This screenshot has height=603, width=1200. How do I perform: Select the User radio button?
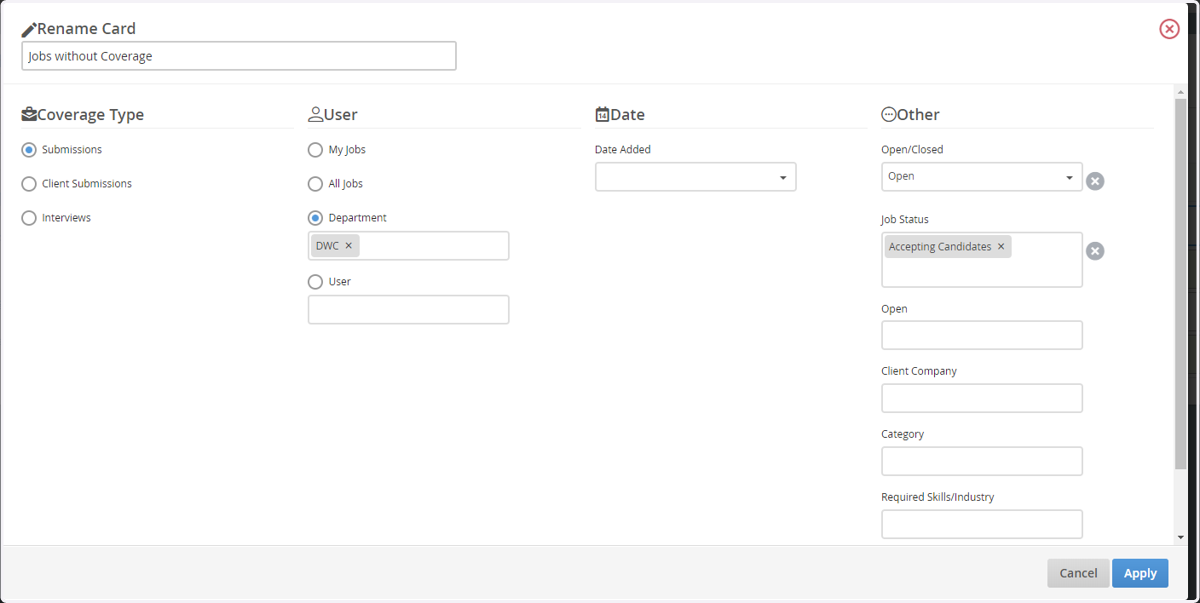pyautogui.click(x=316, y=282)
